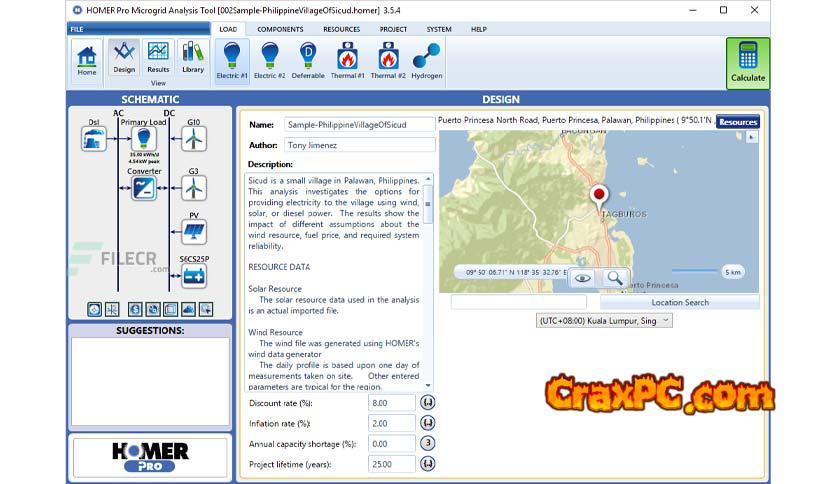The height and width of the screenshot is (484, 836).
Task: Select the Thermal #1 load icon
Action: point(347,60)
